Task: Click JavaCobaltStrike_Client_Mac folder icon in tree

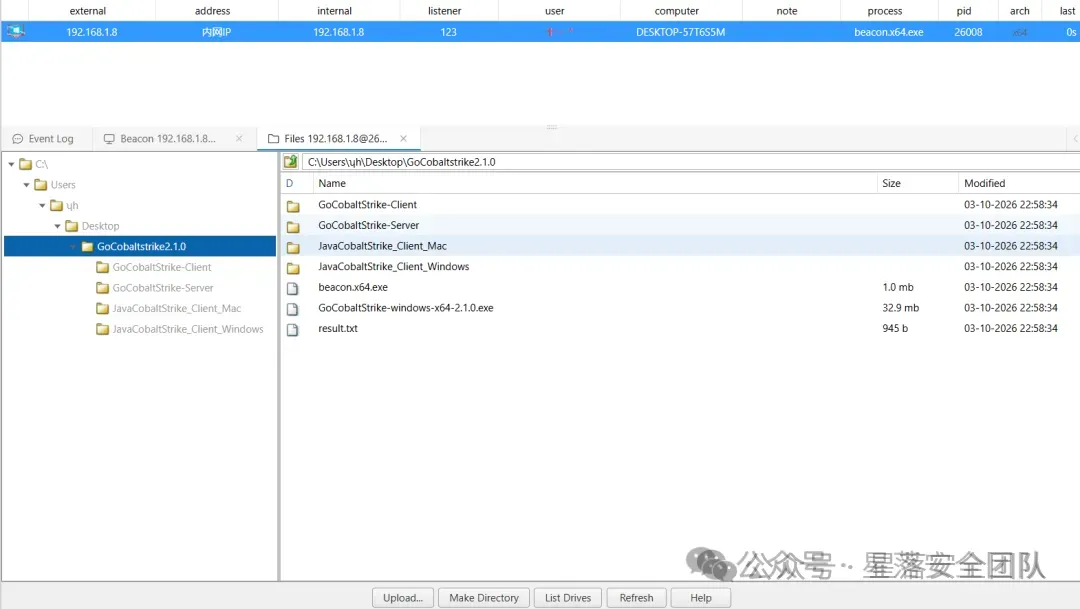Action: click(103, 309)
